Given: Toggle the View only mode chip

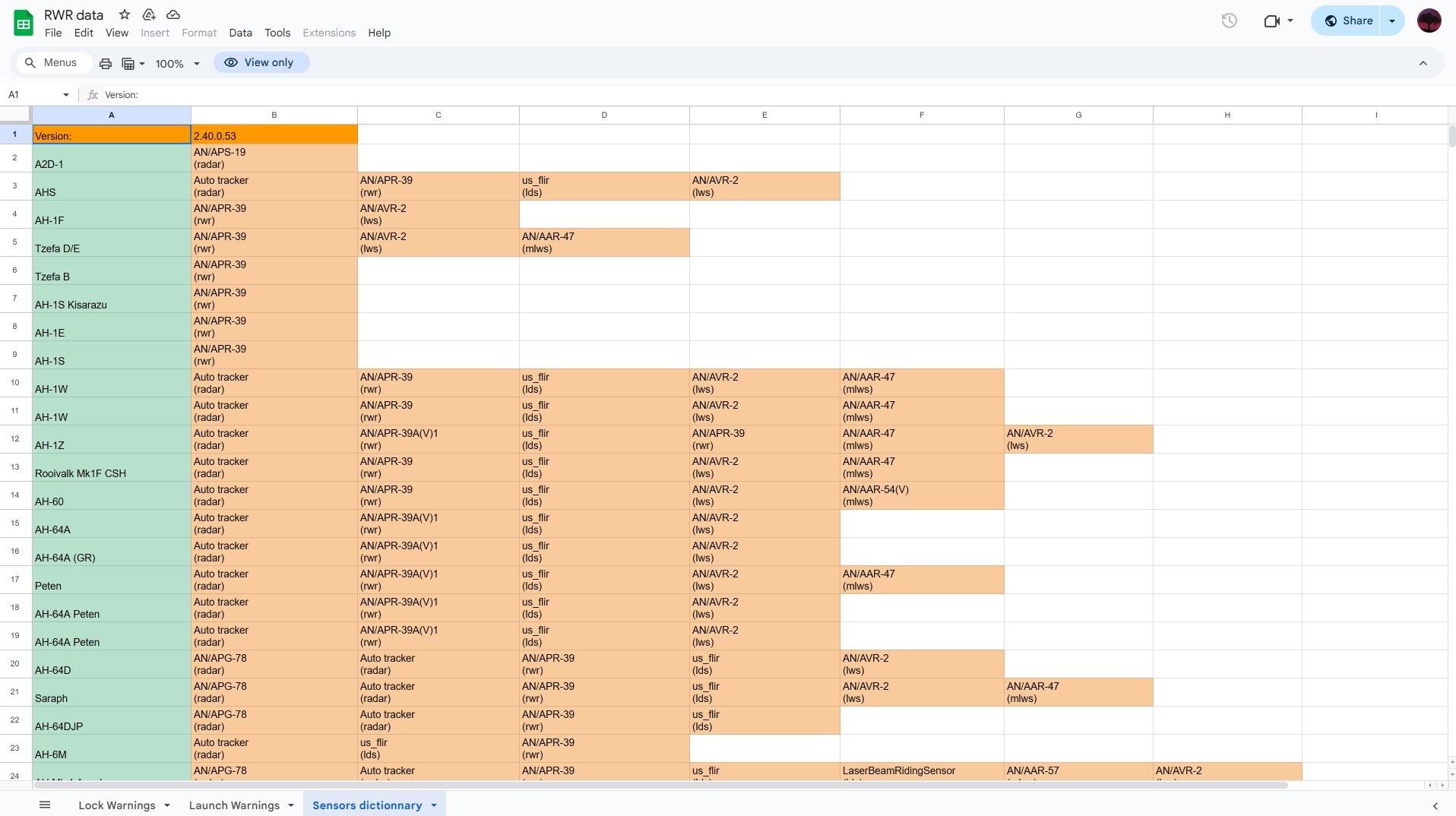Looking at the screenshot, I should [x=261, y=62].
